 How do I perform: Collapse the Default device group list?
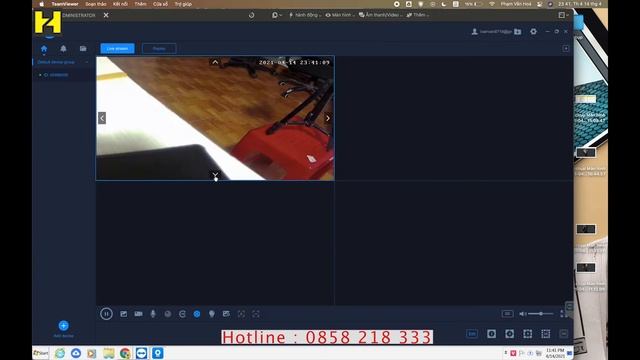[x=87, y=62]
